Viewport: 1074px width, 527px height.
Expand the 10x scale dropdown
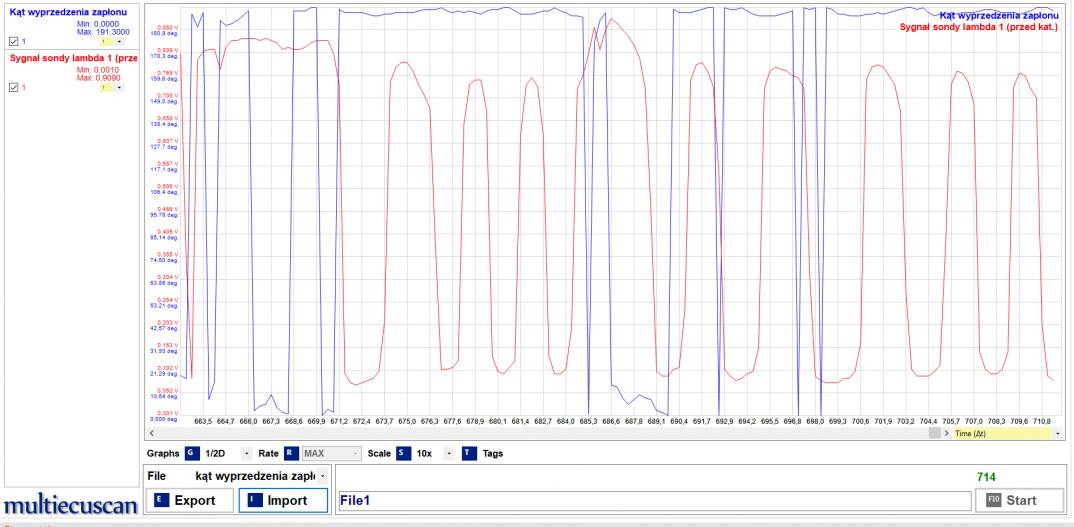(447, 453)
